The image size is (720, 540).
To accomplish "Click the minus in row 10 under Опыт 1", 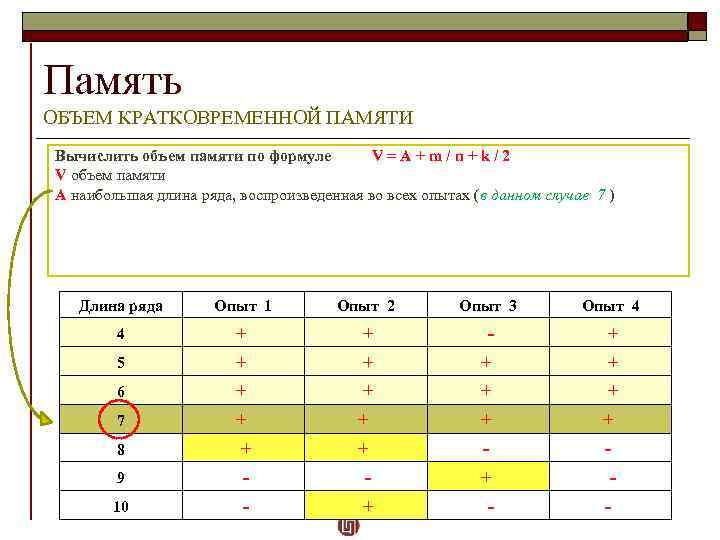I will 246,508.
